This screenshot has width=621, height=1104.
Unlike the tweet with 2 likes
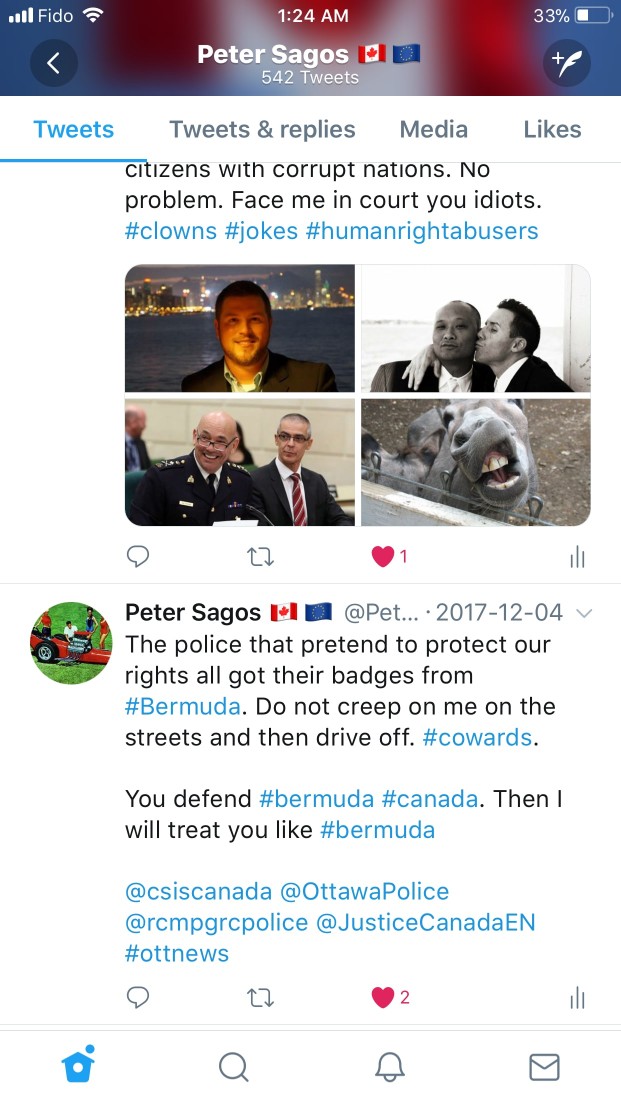[x=382, y=997]
